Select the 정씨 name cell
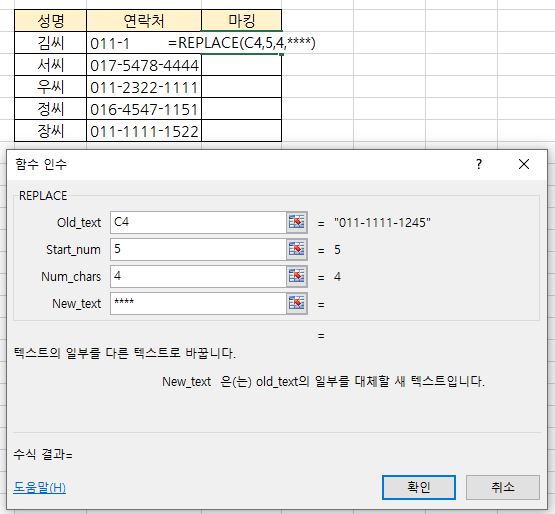The image size is (555, 514). point(51,109)
